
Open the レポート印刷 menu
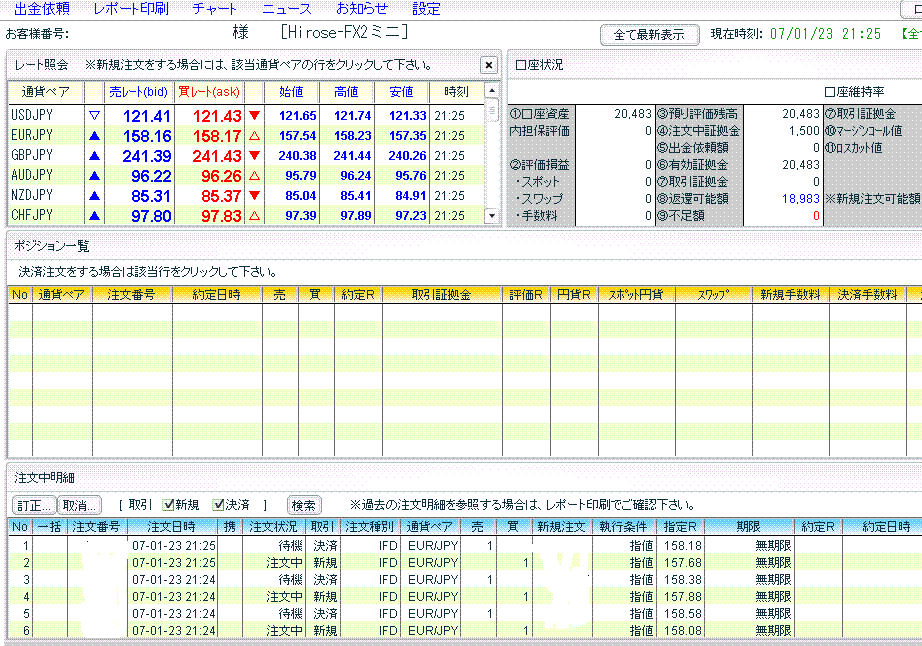(x=131, y=9)
